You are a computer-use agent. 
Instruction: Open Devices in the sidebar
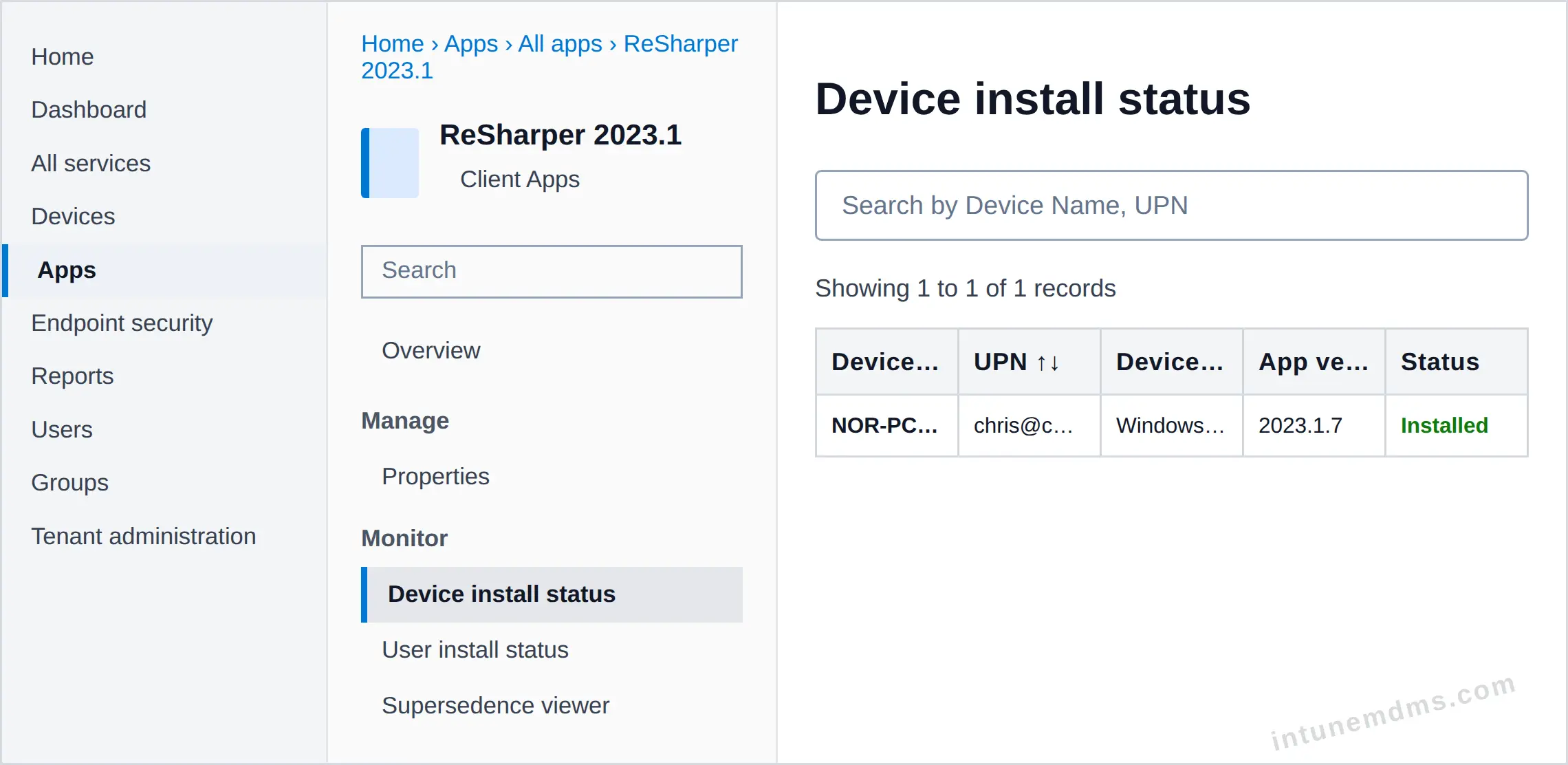[73, 216]
